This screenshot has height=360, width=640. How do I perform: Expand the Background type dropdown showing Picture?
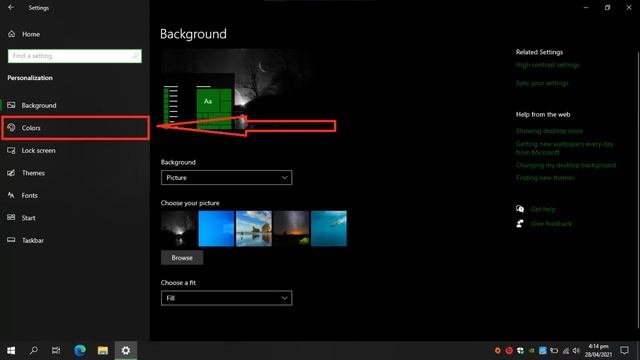click(227, 178)
